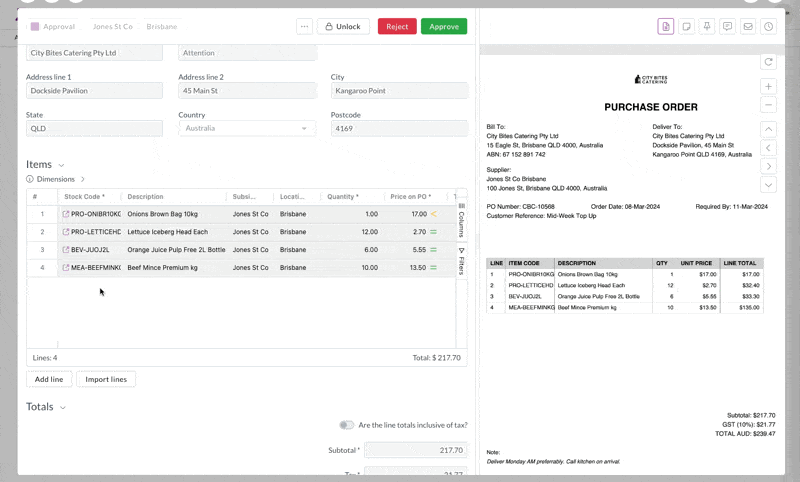Screen dimensions: 800x482
Task: Open the comments speech-bubble icon
Action: [x=728, y=27]
